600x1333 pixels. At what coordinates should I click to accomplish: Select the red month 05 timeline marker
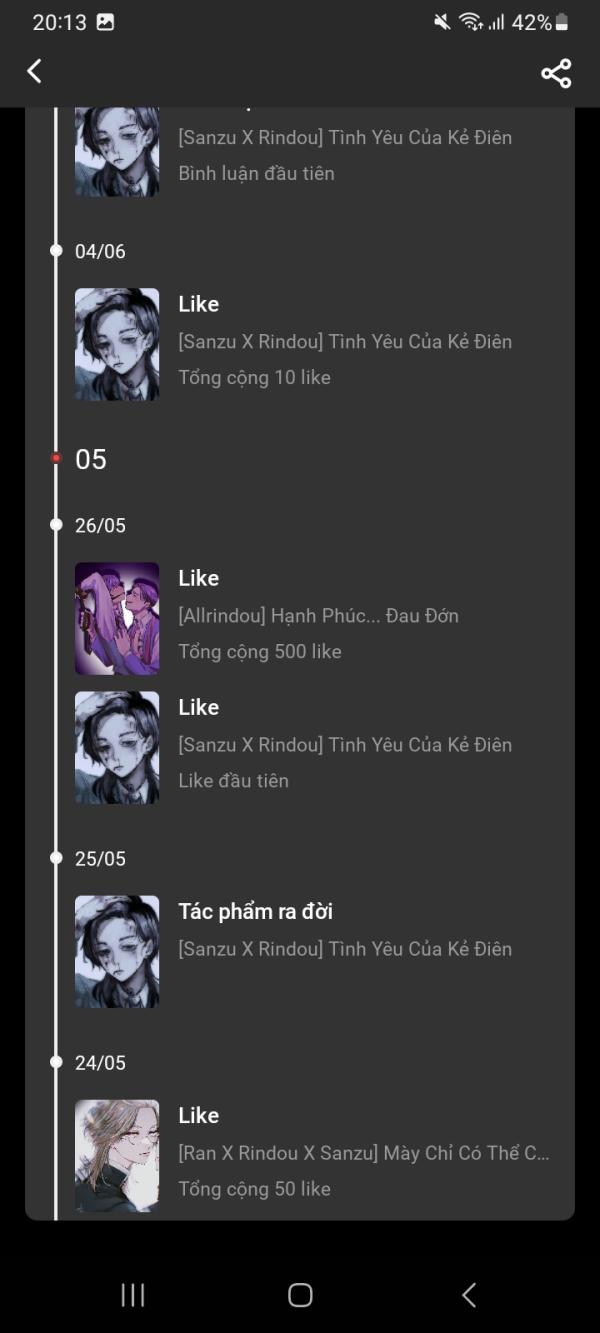[x=56, y=459]
